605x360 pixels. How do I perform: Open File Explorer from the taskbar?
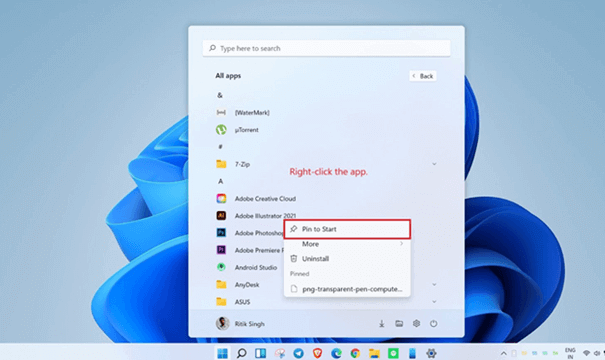374,353
